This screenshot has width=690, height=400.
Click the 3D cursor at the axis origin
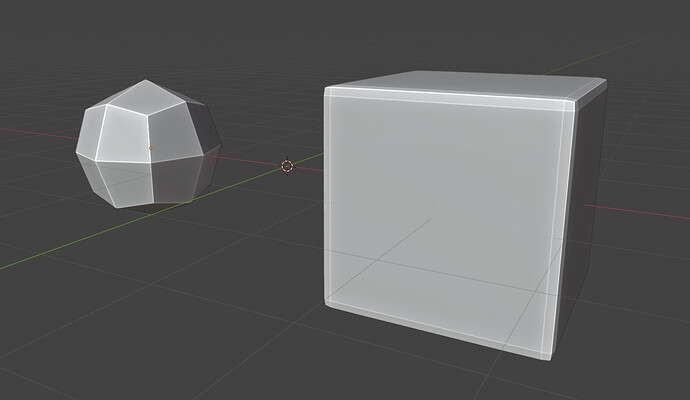[287, 166]
